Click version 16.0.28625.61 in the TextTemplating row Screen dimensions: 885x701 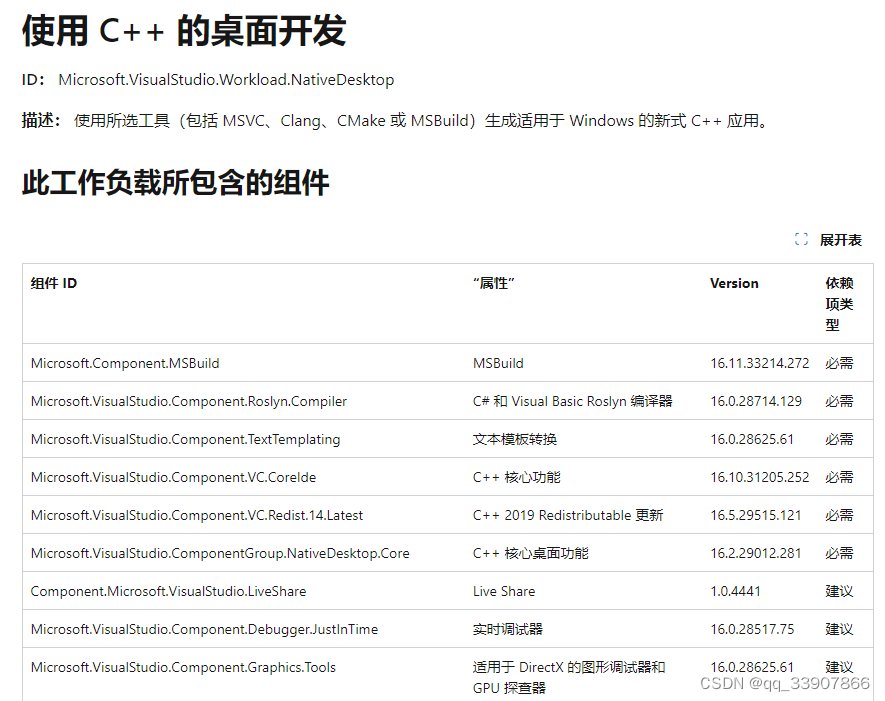(752, 439)
